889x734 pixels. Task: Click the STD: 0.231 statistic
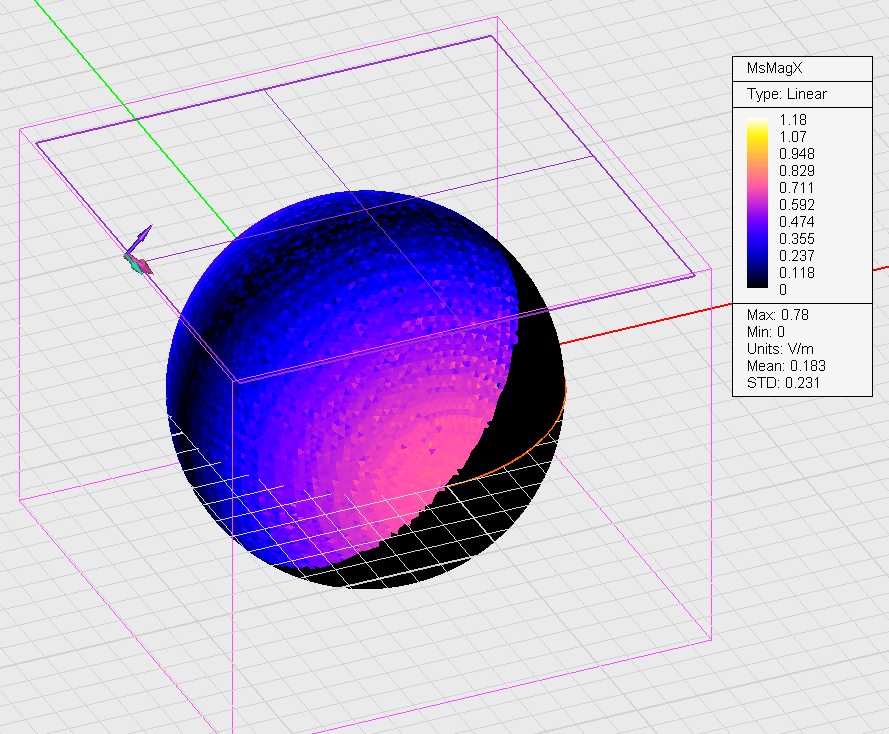click(781, 382)
